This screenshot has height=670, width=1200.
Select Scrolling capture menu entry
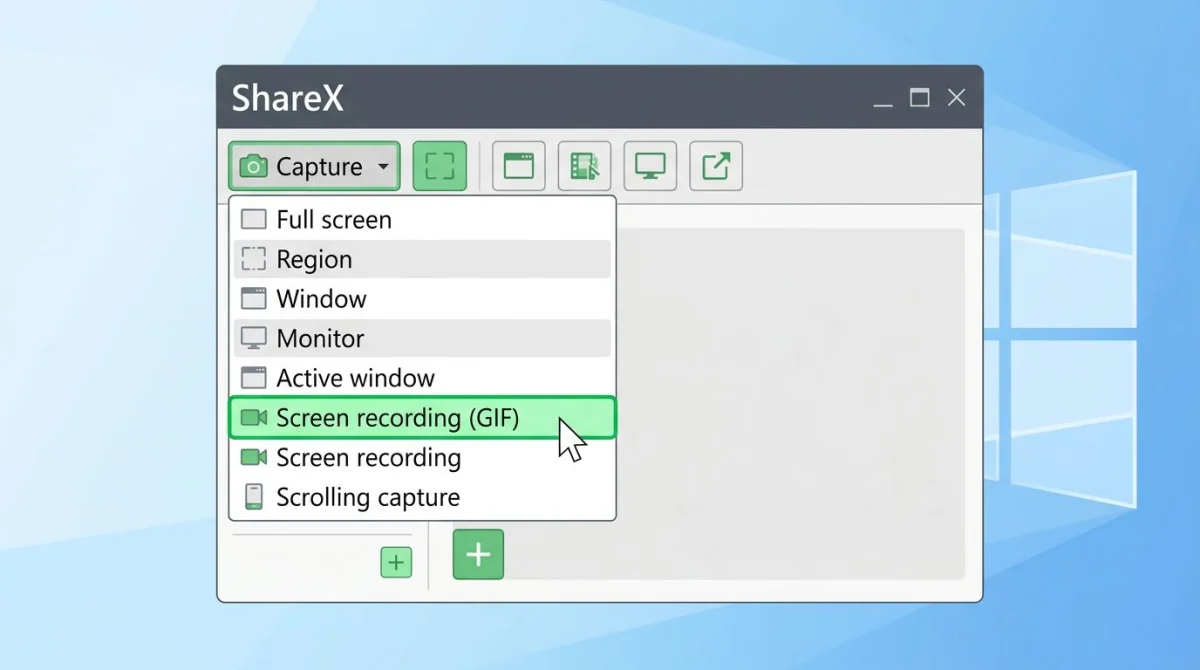422,497
